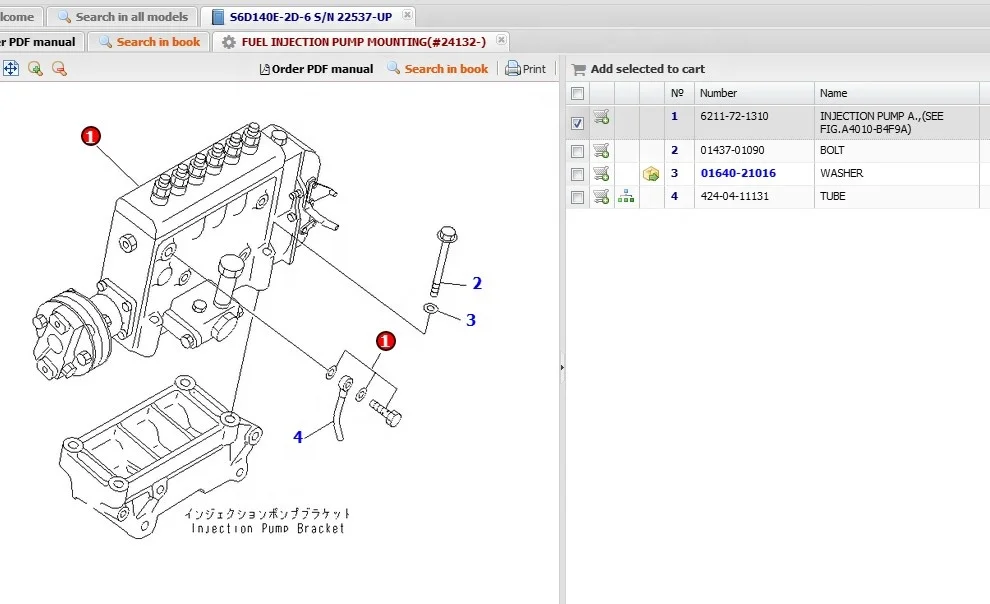Click the Add selected to cart button

[638, 69]
